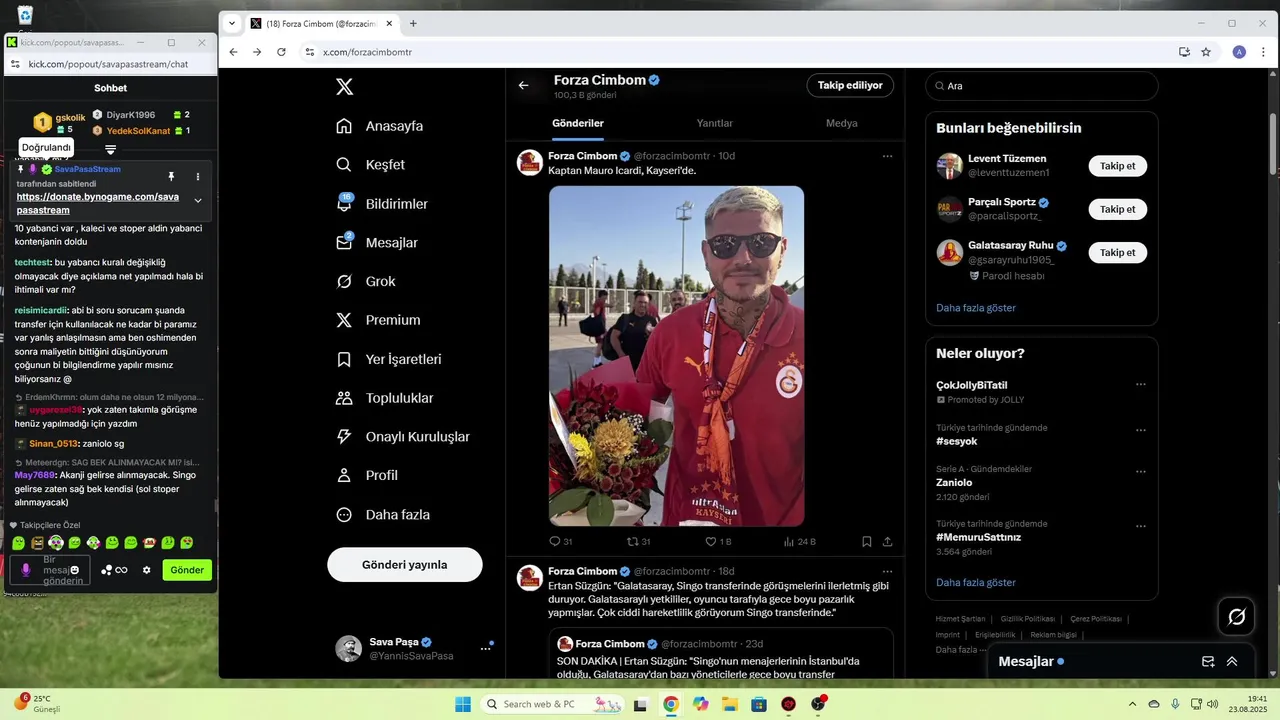Open Windows Start menu
Viewport: 1280px width, 720px height.
pos(463,704)
